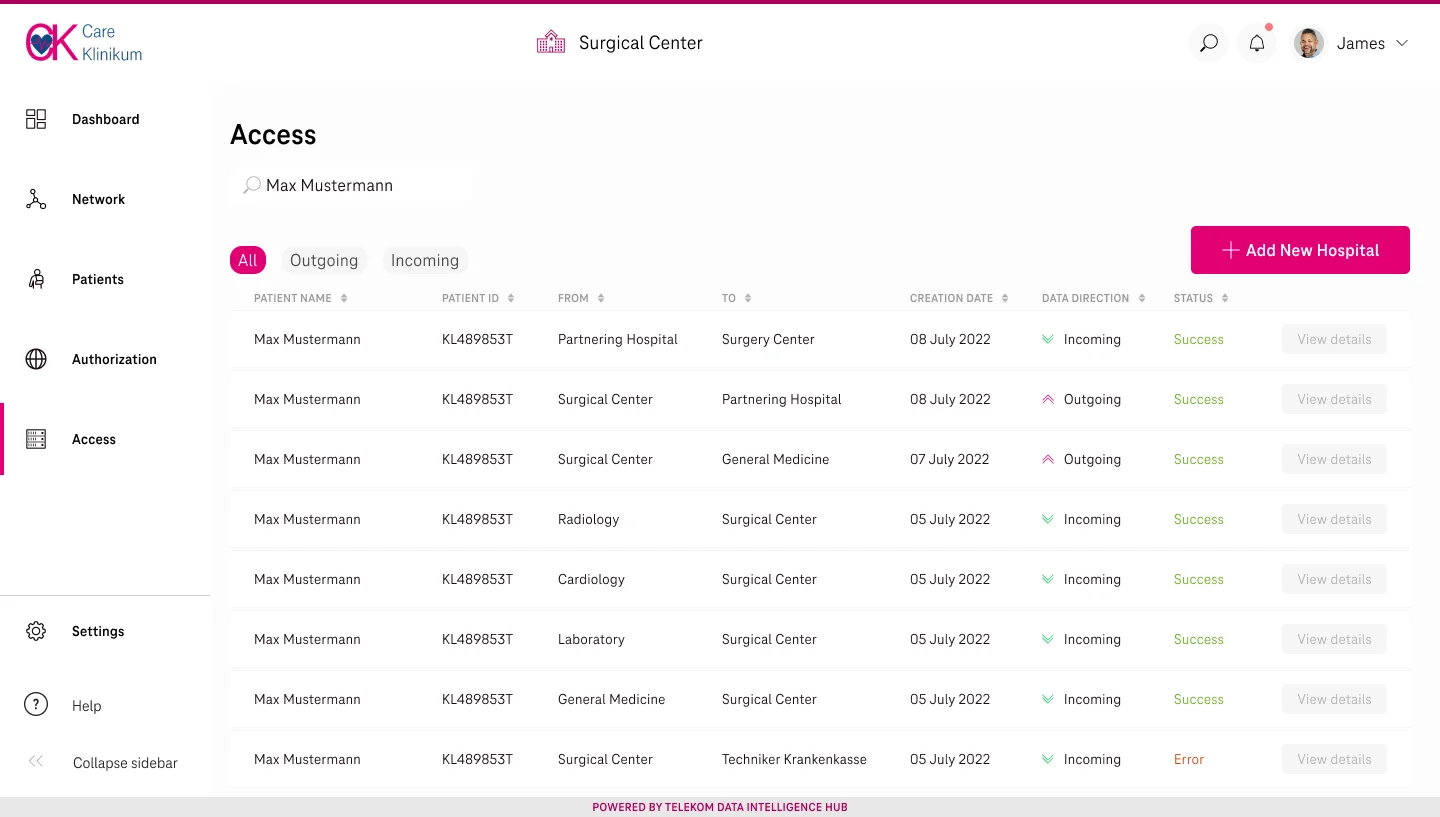The image size is (1440, 817).
Task: Click the Patients person icon
Action: click(36, 279)
